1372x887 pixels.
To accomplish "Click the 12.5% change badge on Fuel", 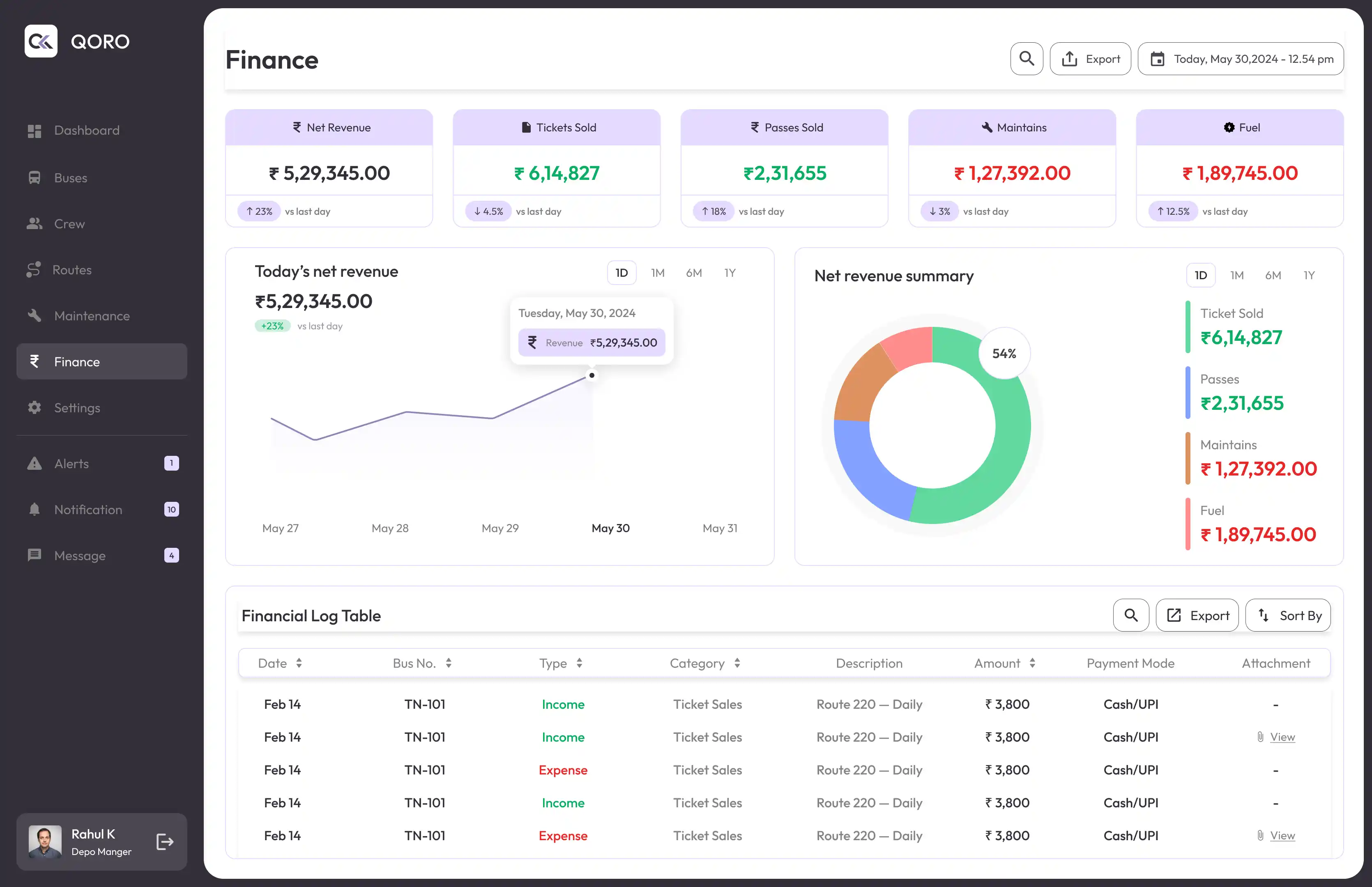I will (1173, 211).
